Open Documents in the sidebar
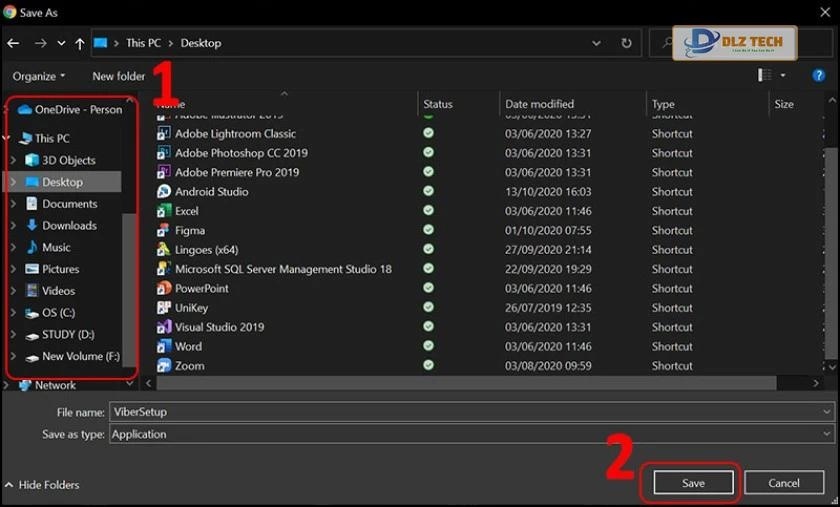This screenshot has width=840, height=507. coord(62,204)
